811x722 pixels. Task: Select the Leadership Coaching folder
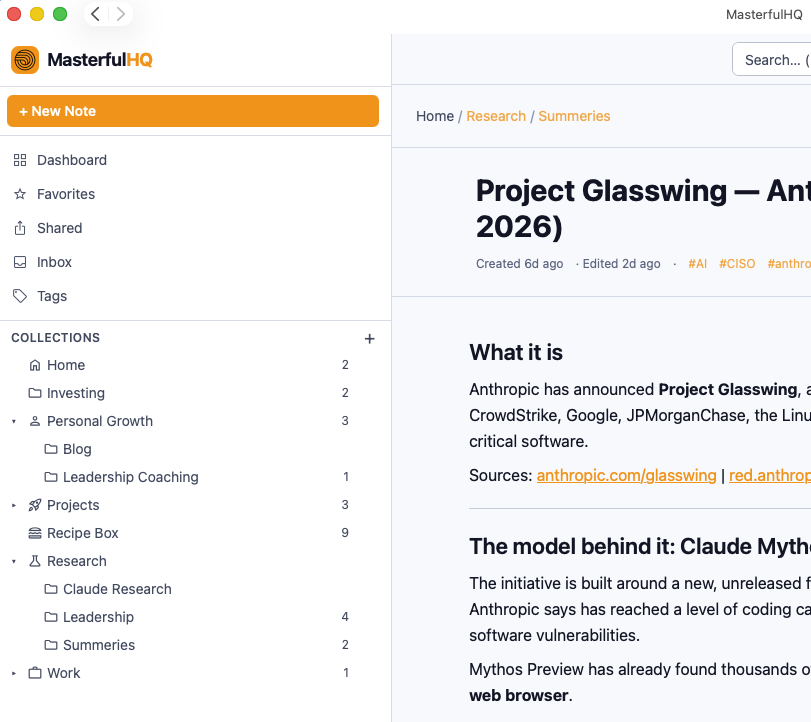coord(130,477)
